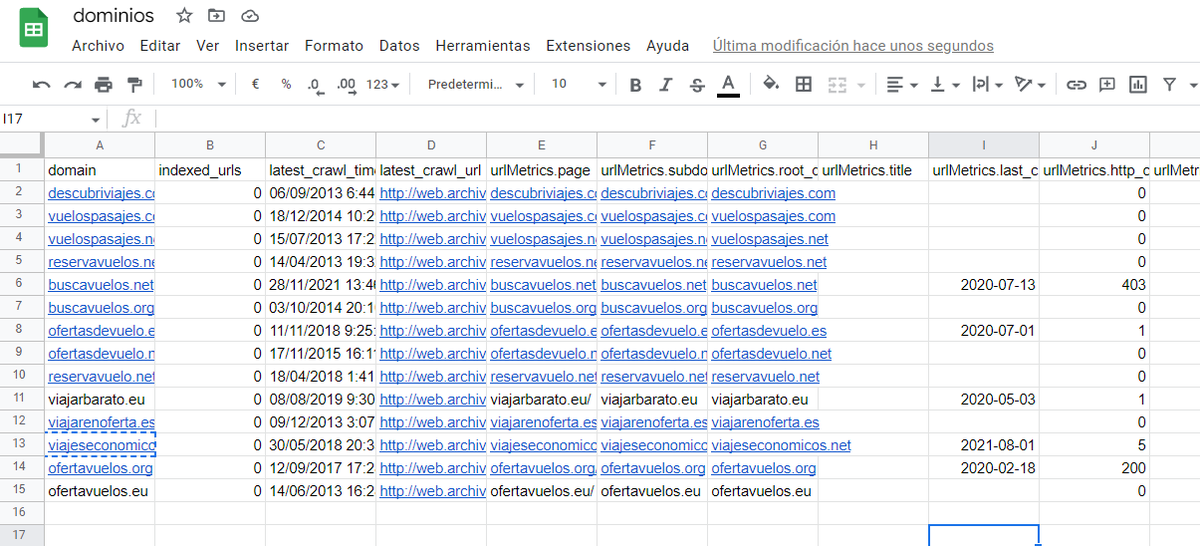Open the font size dropdown

pos(578,85)
